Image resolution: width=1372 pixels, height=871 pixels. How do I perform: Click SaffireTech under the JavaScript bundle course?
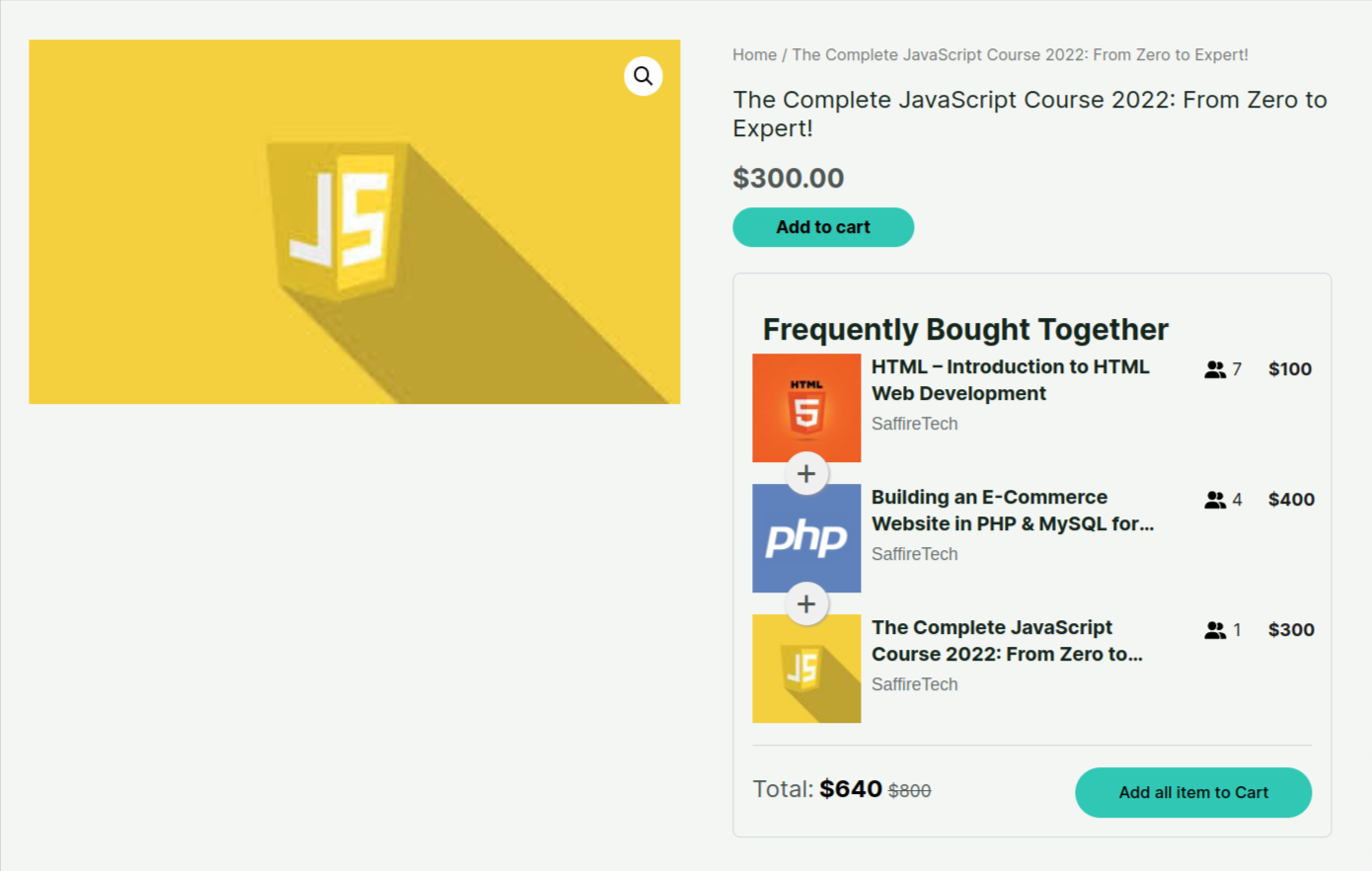tap(914, 684)
